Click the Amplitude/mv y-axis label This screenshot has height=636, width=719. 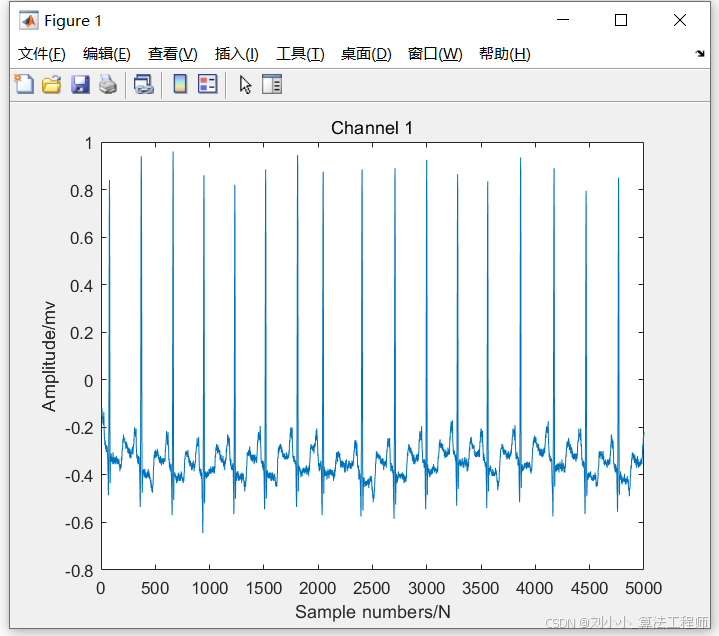[x=49, y=356]
